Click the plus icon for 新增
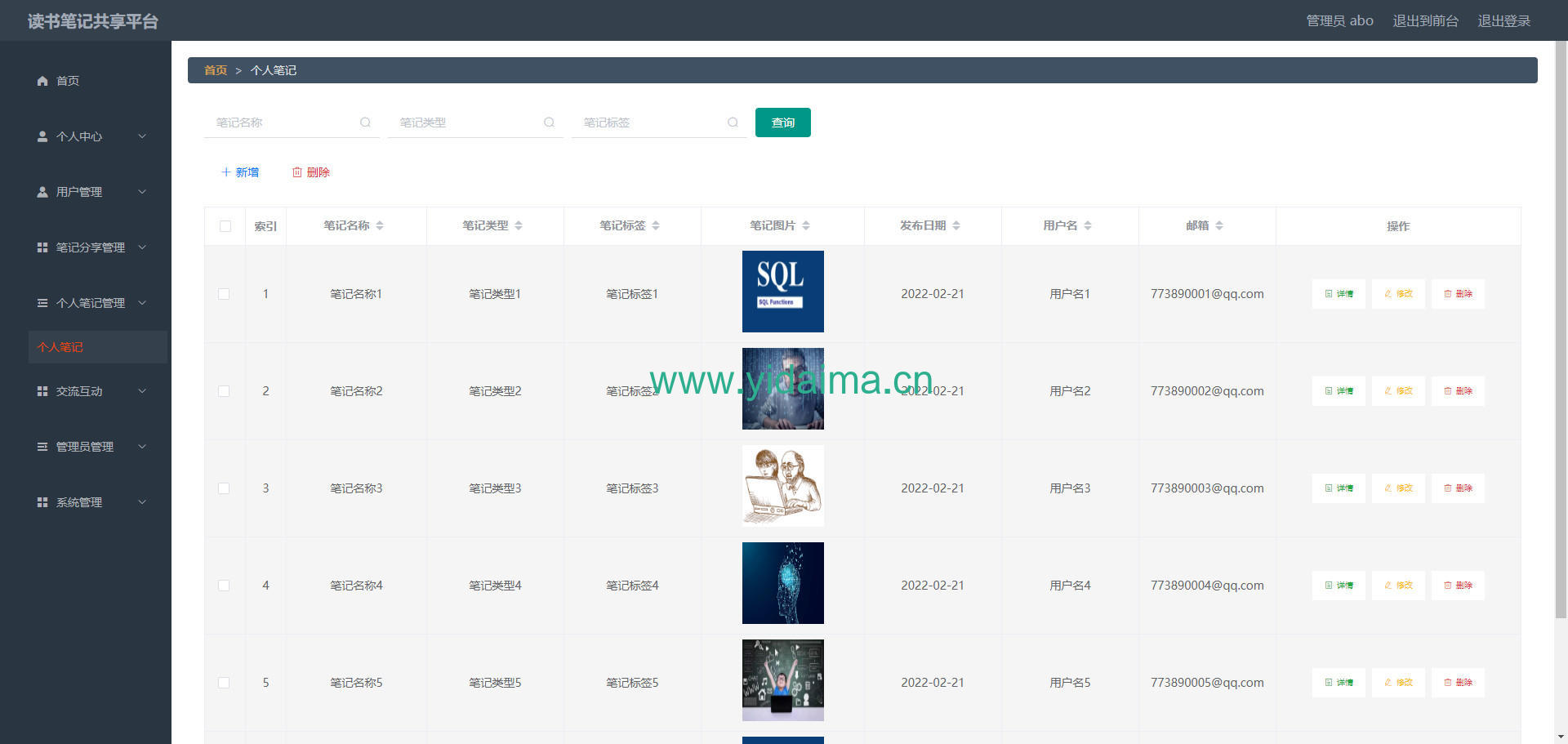Screen dimensions: 1568x744 (226, 172)
